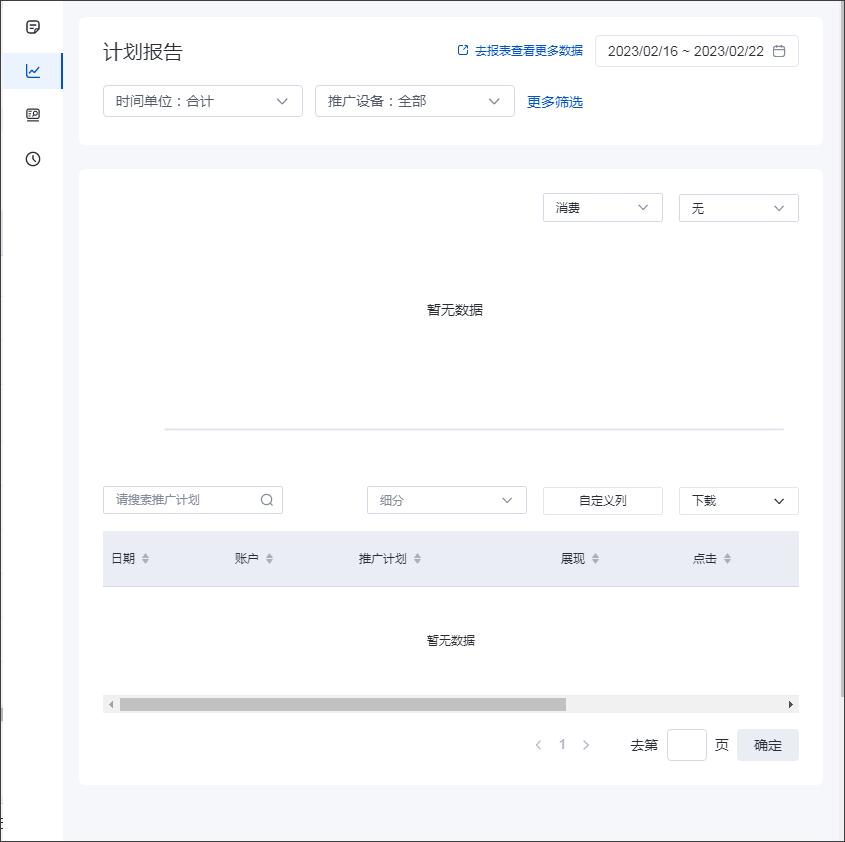Viewport: 845px width, 842px height.
Task: Open the 下载 download menu
Action: click(738, 500)
